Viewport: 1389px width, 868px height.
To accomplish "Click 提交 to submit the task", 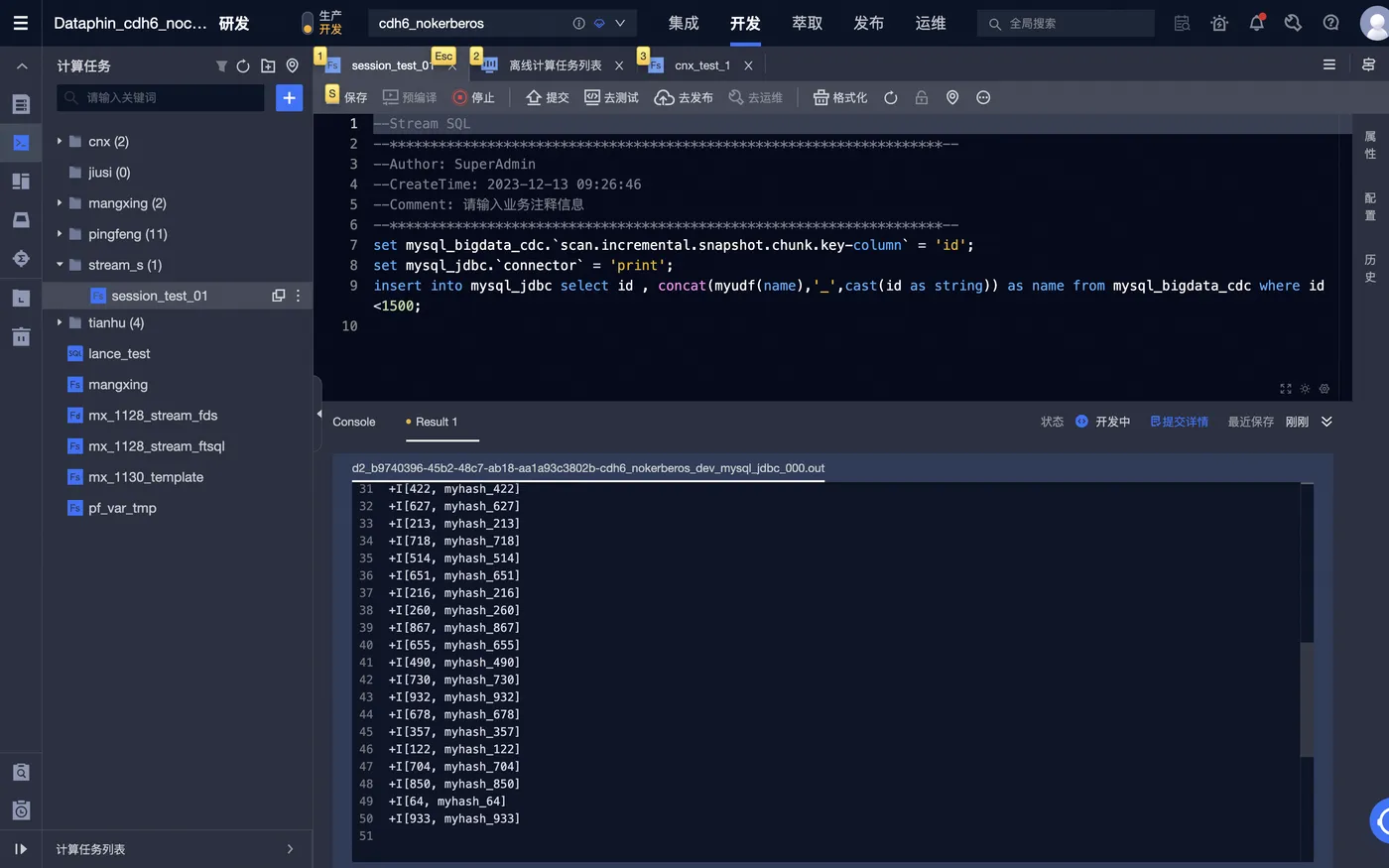I will click(548, 97).
